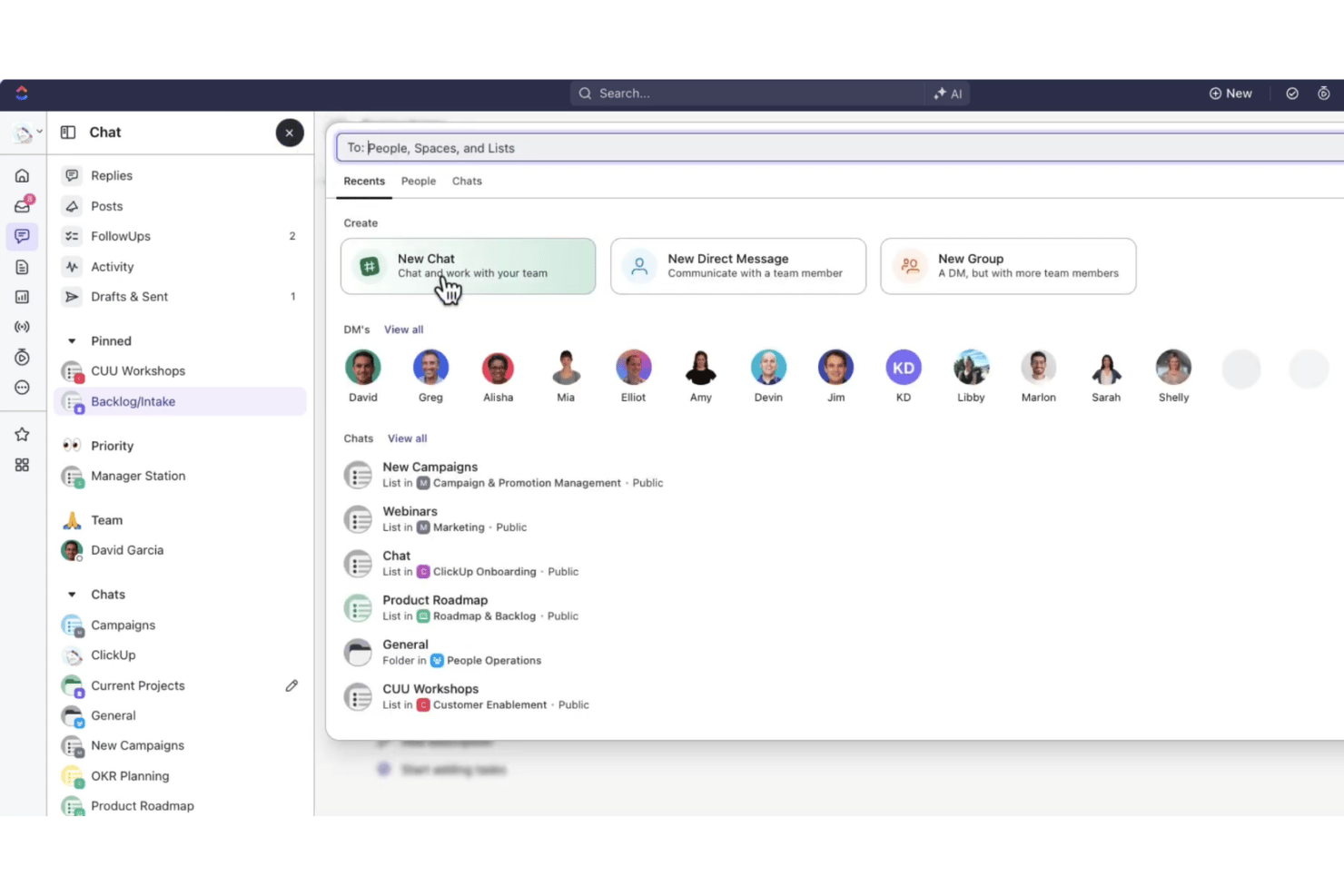Open pinned CUU Workshops chat in sidebar
This screenshot has height=896, width=1344.
[x=181, y=371]
